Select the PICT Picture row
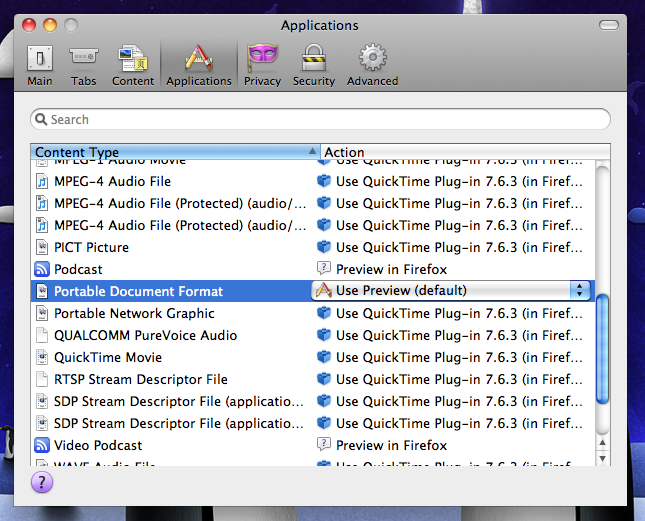This screenshot has height=521, width=645. (x=313, y=247)
